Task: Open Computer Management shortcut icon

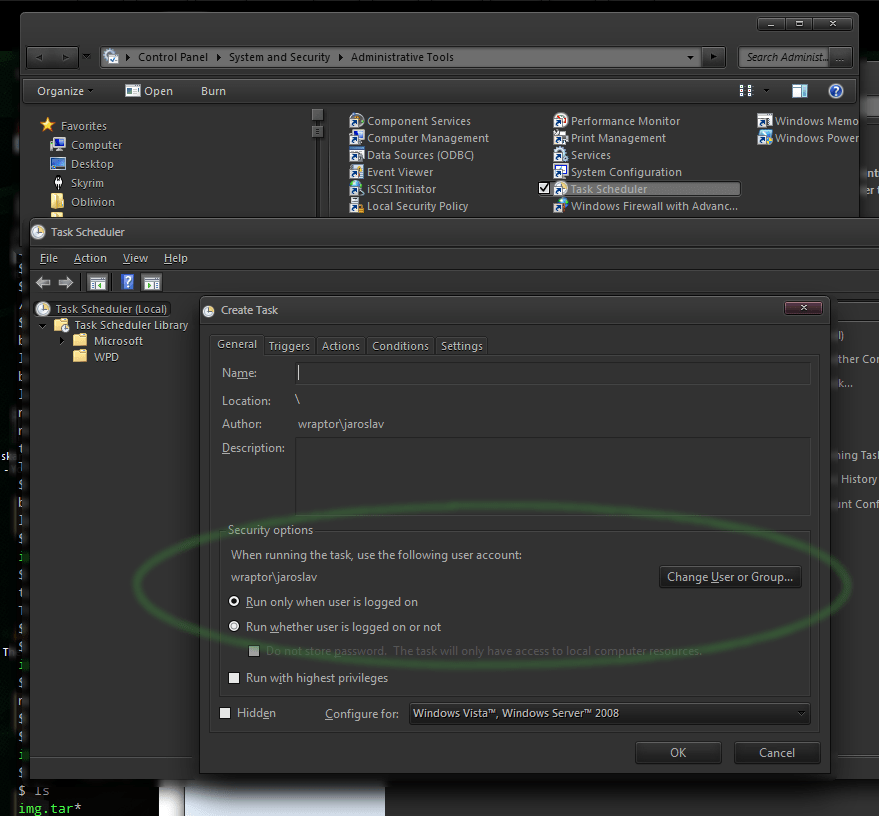Action: (357, 137)
